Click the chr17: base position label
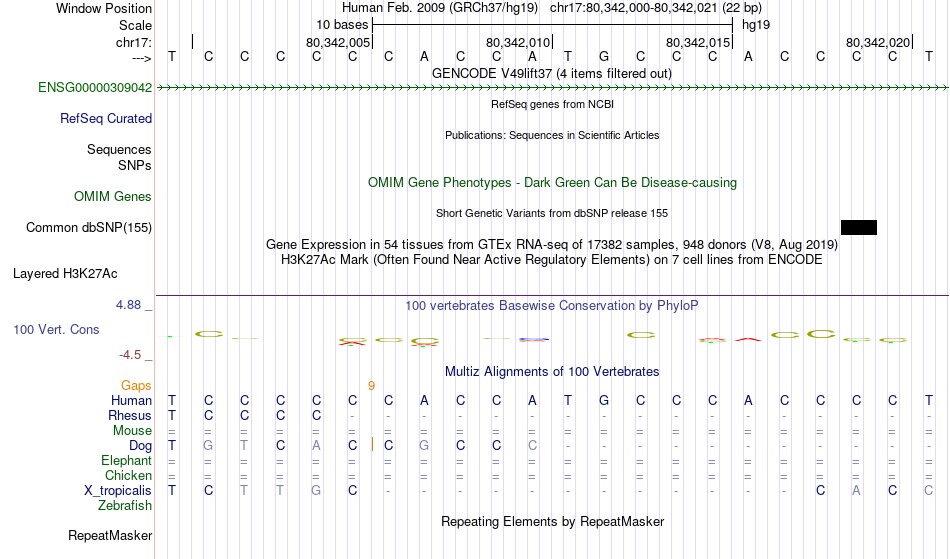This screenshot has height=559, width=950. (134, 42)
